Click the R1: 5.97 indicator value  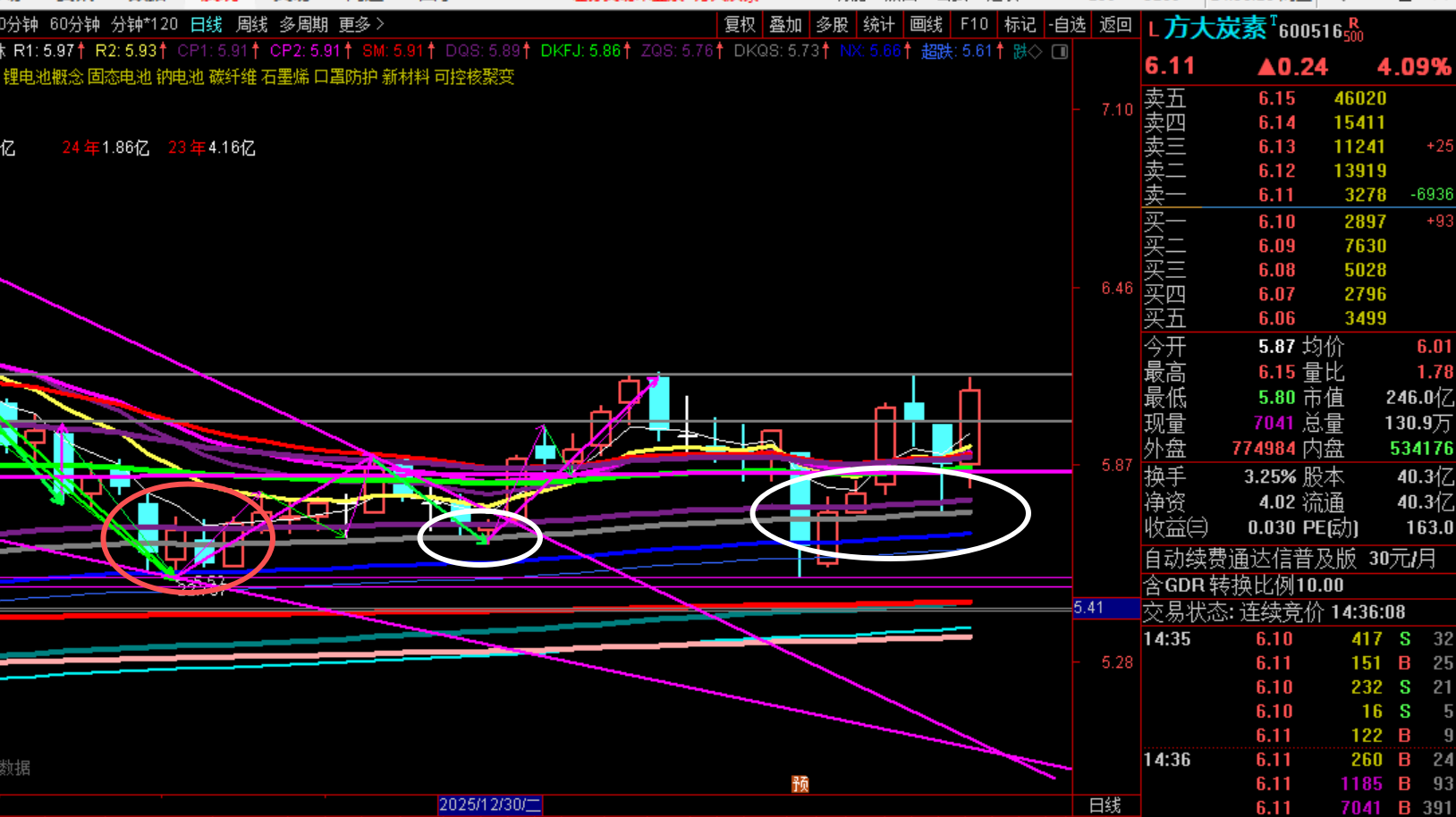coord(49,52)
